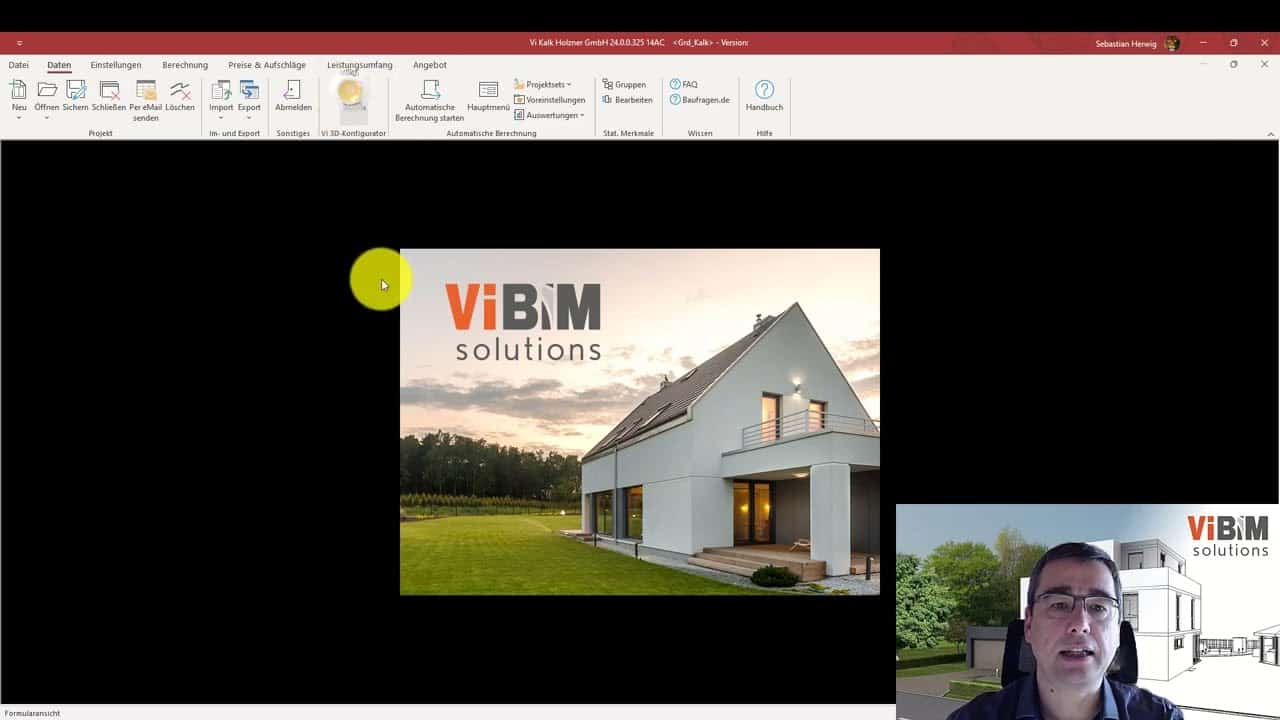Click the quick access toolbar customize arrow
The height and width of the screenshot is (720, 1280).
coord(19,43)
